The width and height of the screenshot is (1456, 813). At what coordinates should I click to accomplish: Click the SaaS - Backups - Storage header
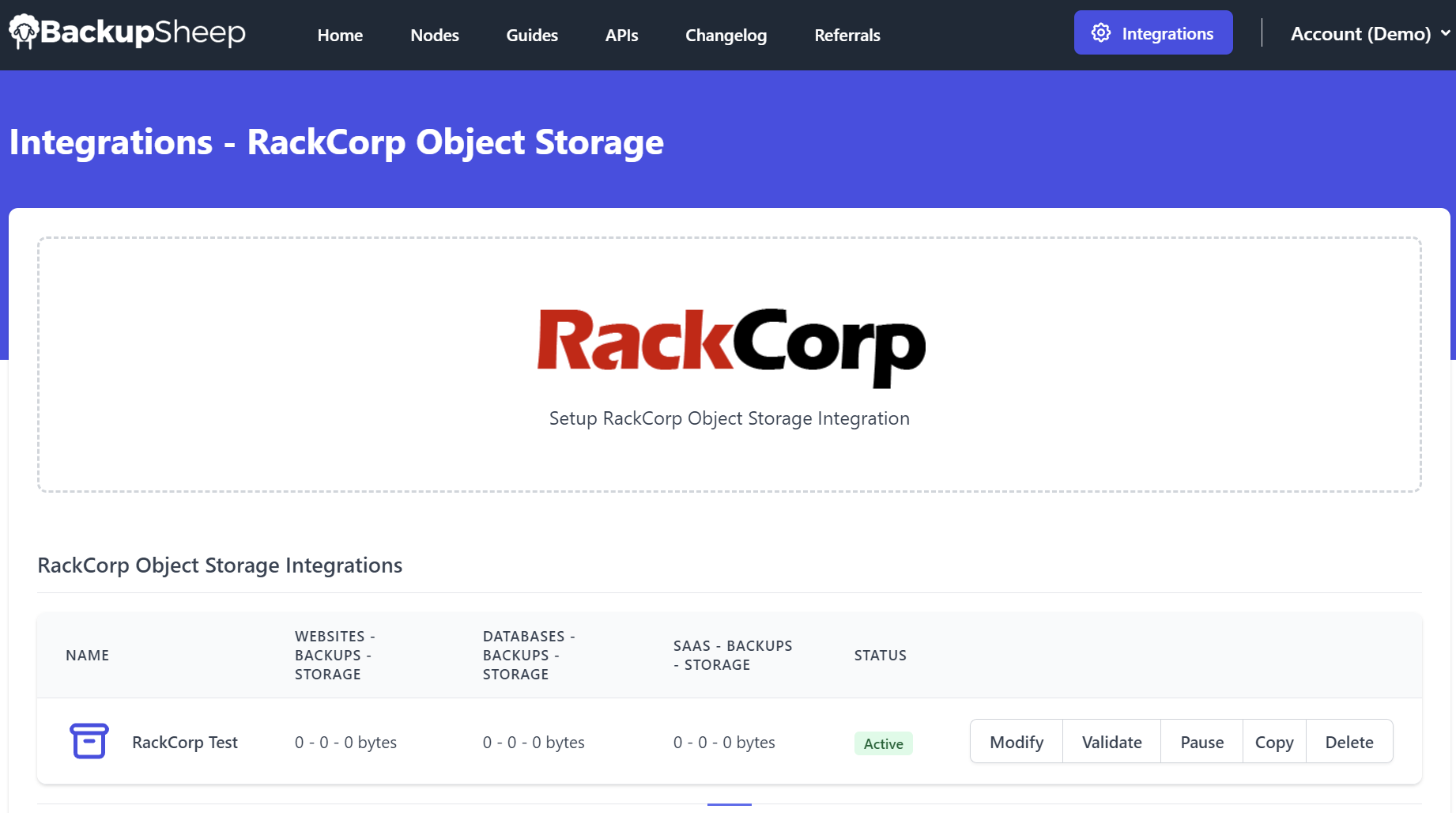click(x=733, y=656)
